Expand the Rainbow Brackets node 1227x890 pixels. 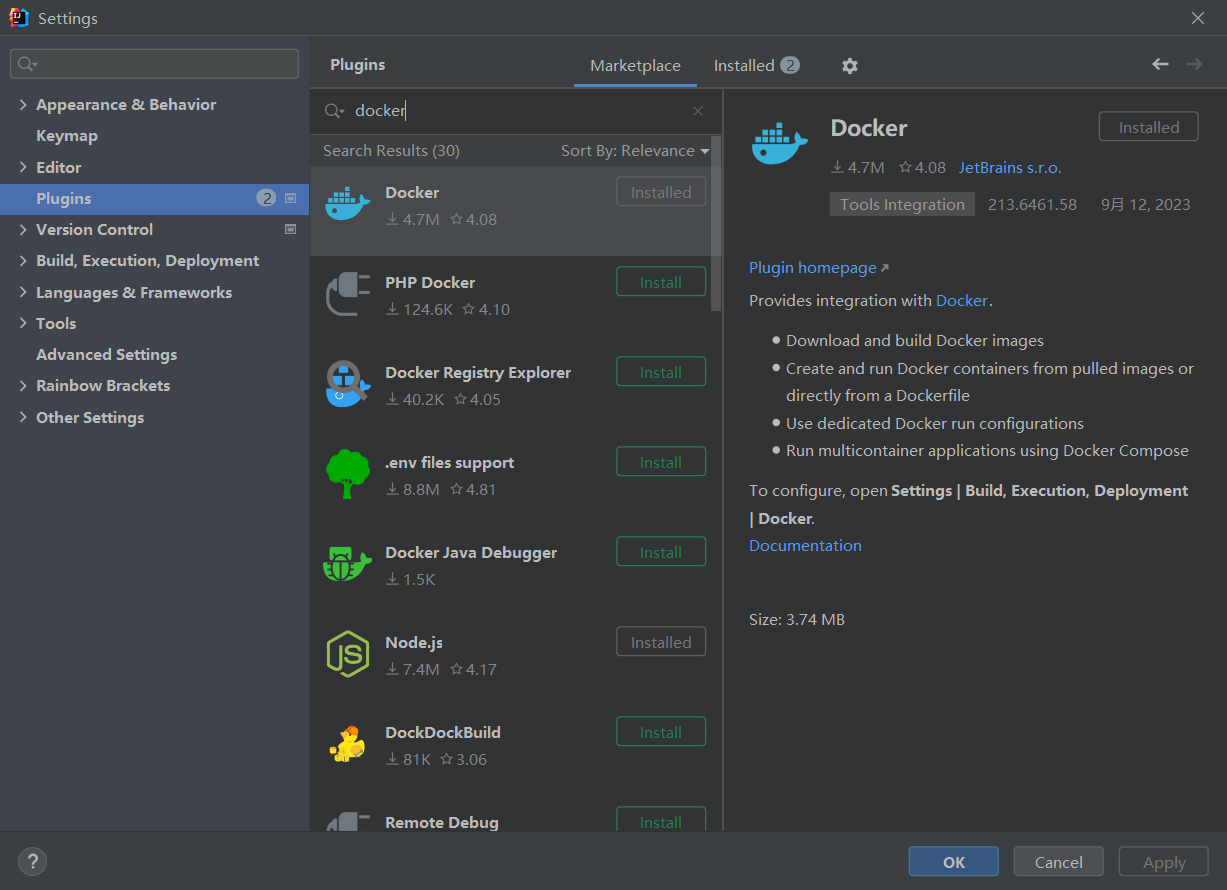click(x=23, y=385)
